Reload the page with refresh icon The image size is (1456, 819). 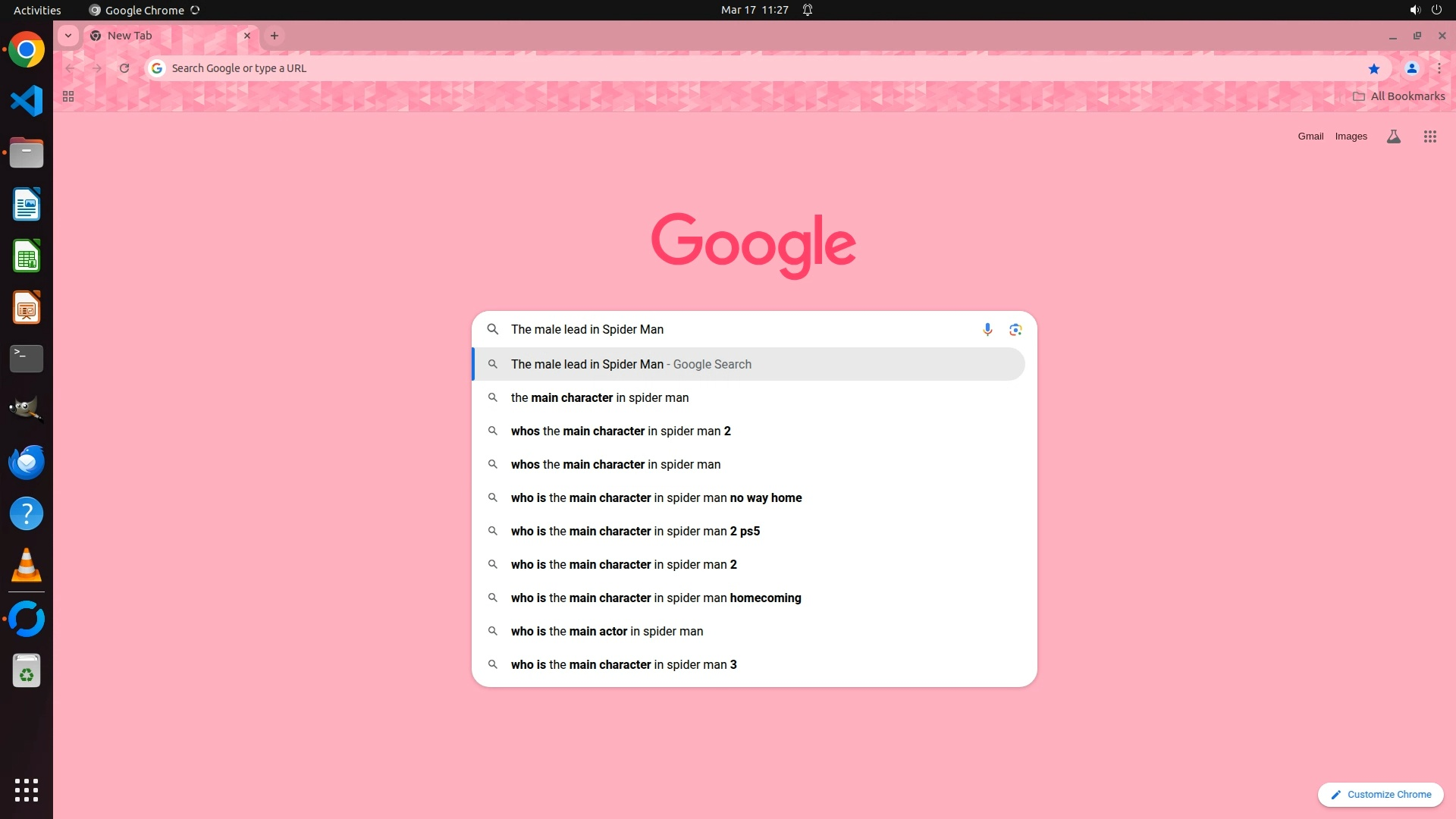pyautogui.click(x=124, y=68)
